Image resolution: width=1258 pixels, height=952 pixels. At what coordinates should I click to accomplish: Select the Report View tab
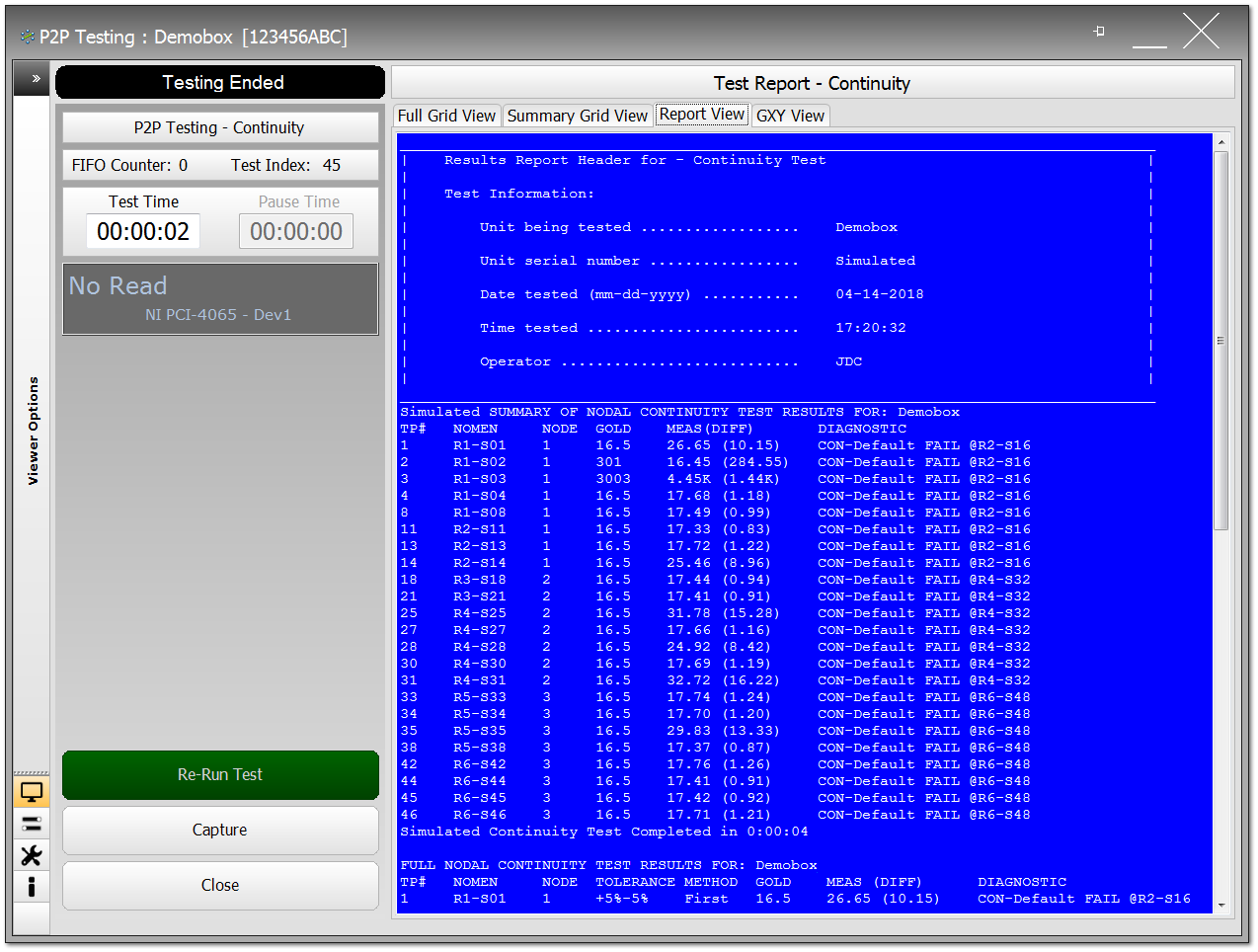pos(702,115)
